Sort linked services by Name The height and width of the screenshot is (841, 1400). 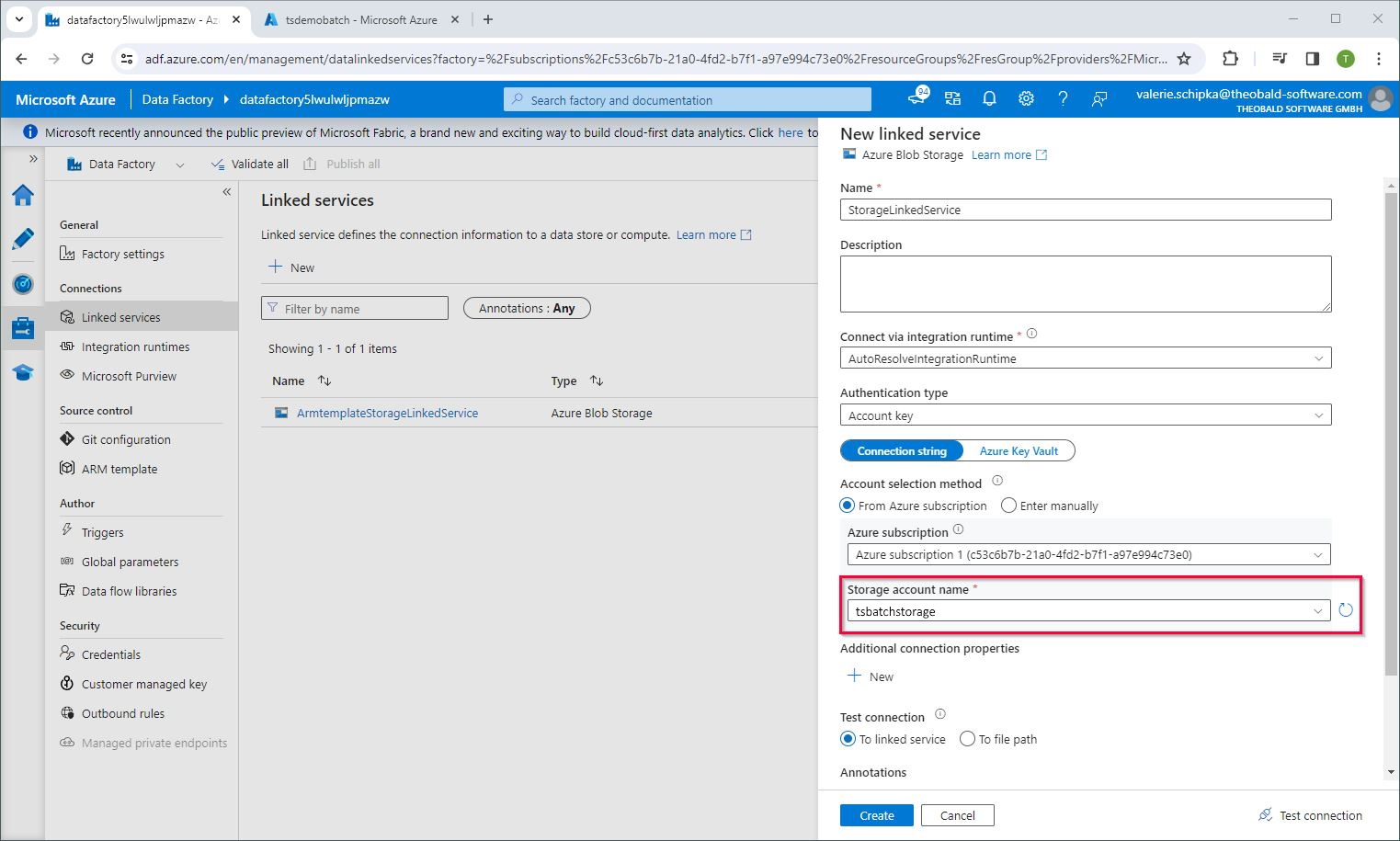(x=324, y=381)
